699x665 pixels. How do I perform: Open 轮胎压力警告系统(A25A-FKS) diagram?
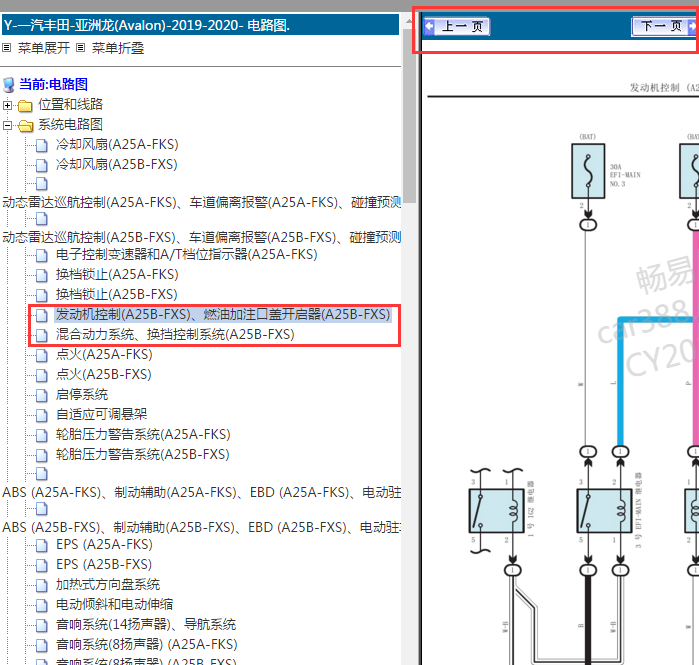click(144, 435)
